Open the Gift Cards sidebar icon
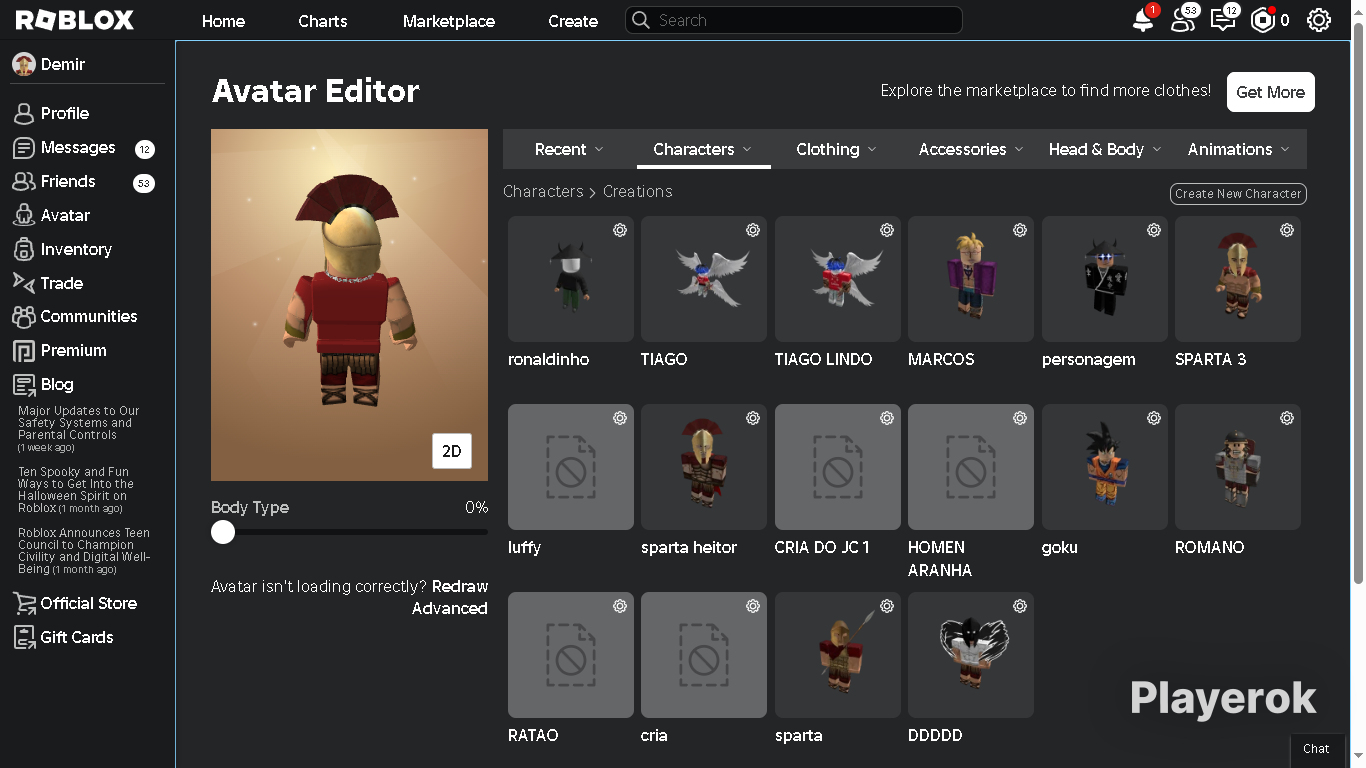 click(24, 637)
